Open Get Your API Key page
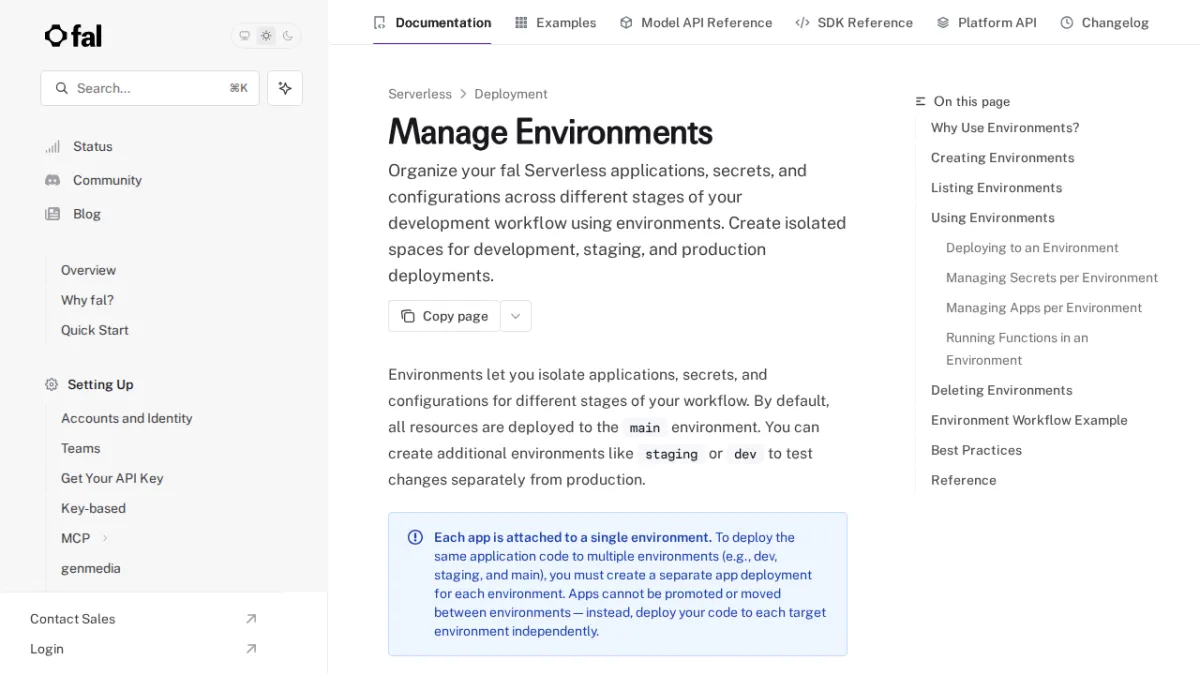 pos(112,478)
